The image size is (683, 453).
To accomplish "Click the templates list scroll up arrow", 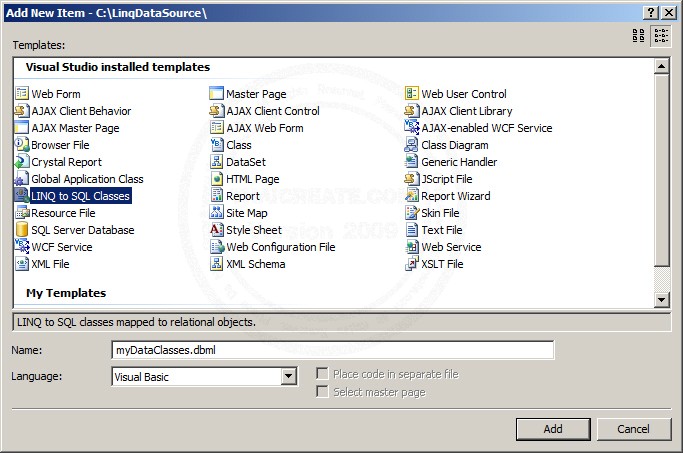I will tap(661, 67).
